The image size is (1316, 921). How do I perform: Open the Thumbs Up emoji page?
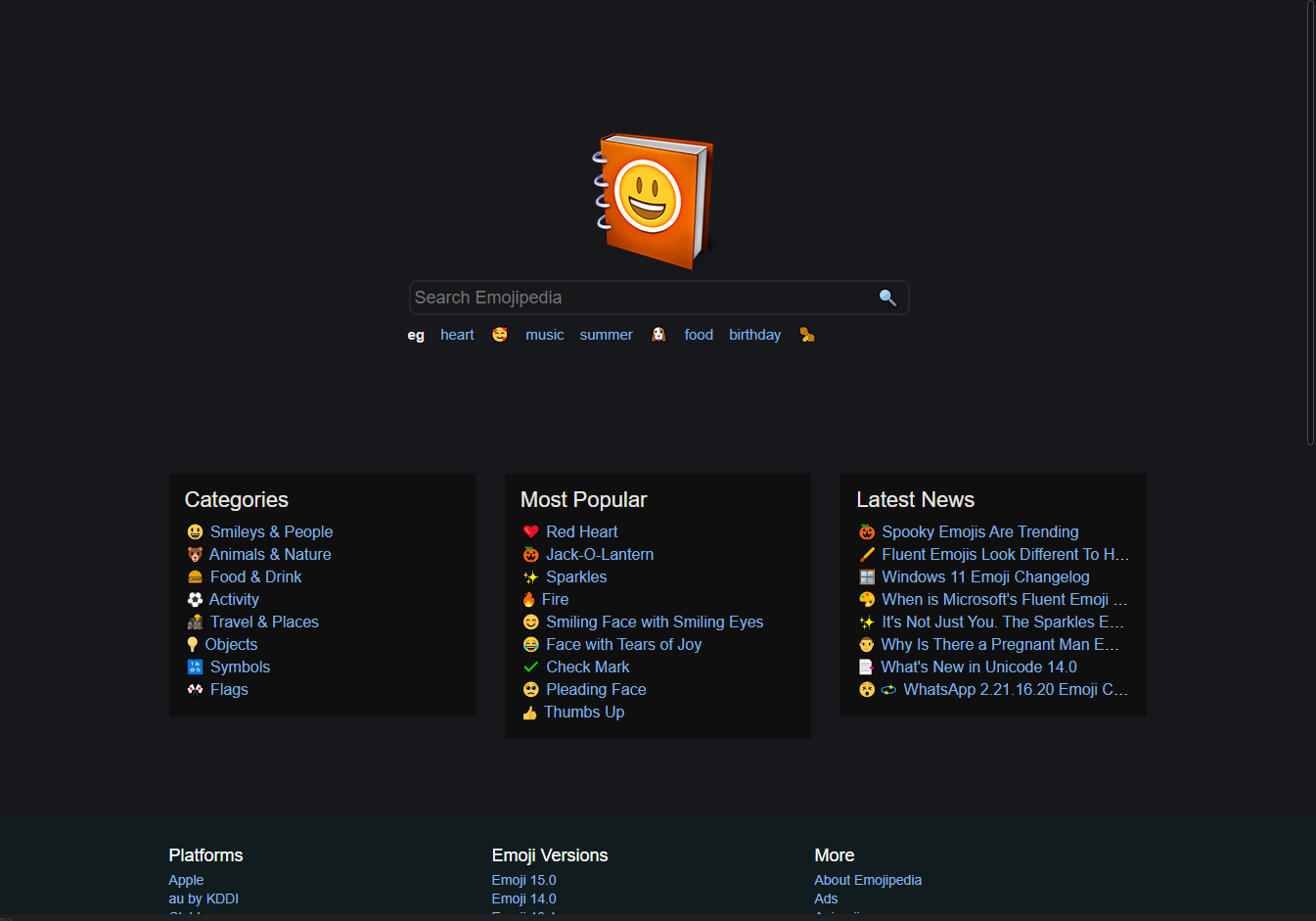pos(584,713)
